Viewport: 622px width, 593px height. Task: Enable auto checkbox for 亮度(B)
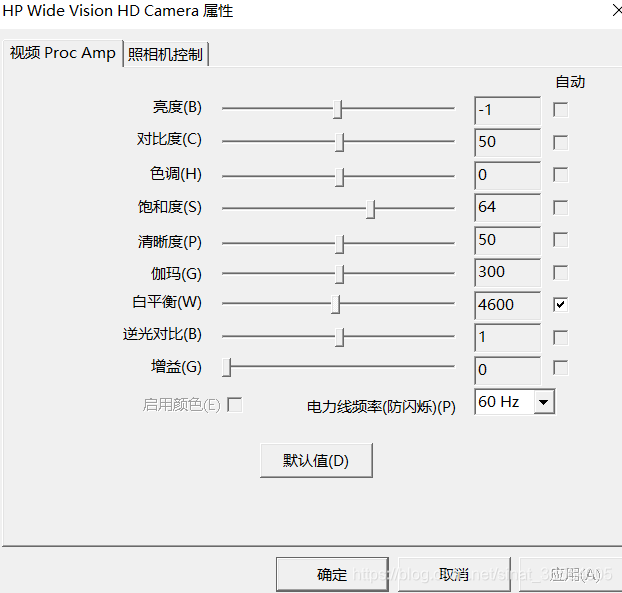coord(560,110)
